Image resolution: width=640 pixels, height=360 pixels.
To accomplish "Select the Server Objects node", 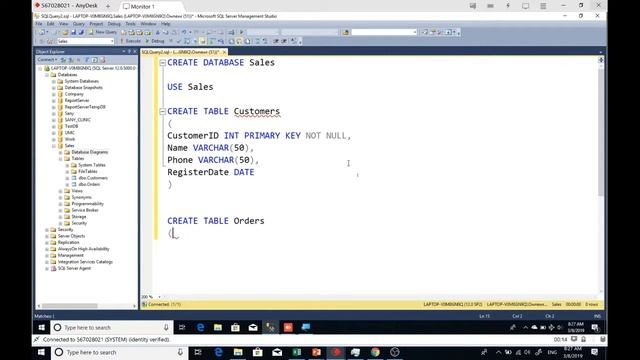I will (71, 236).
